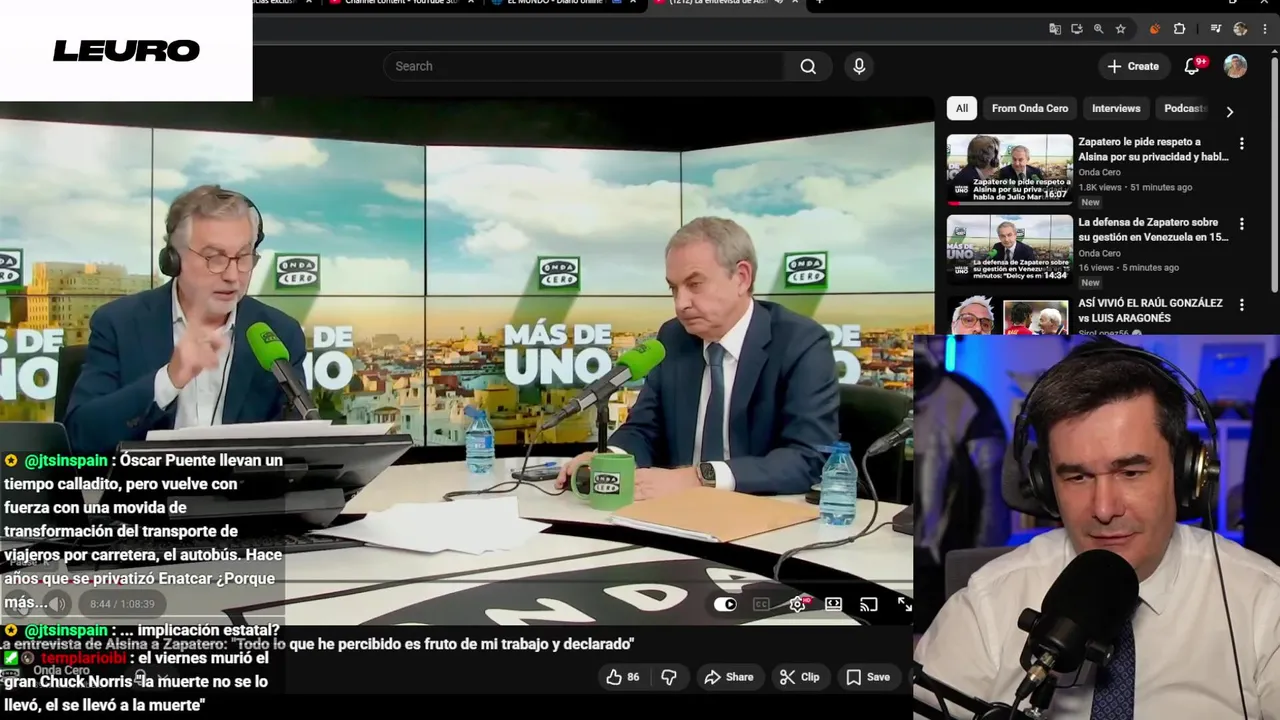Screen dimensions: 1280x720
Task: Click the 8:44 / 1:08:39 time display
Action: pos(122,604)
